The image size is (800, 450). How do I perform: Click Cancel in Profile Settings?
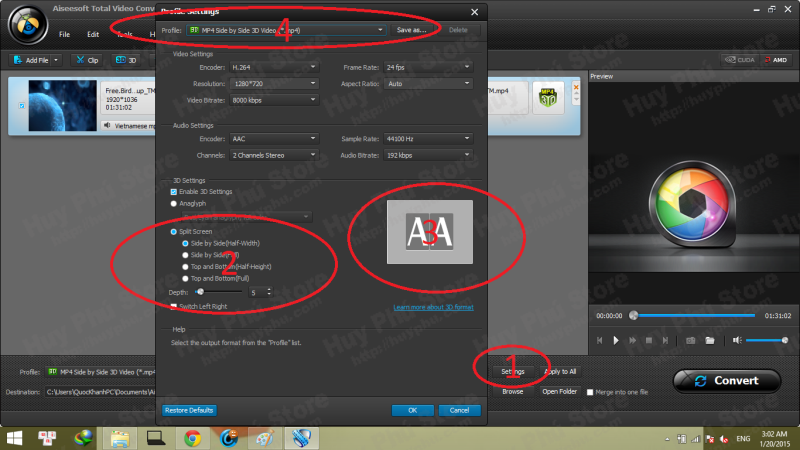[459, 410]
